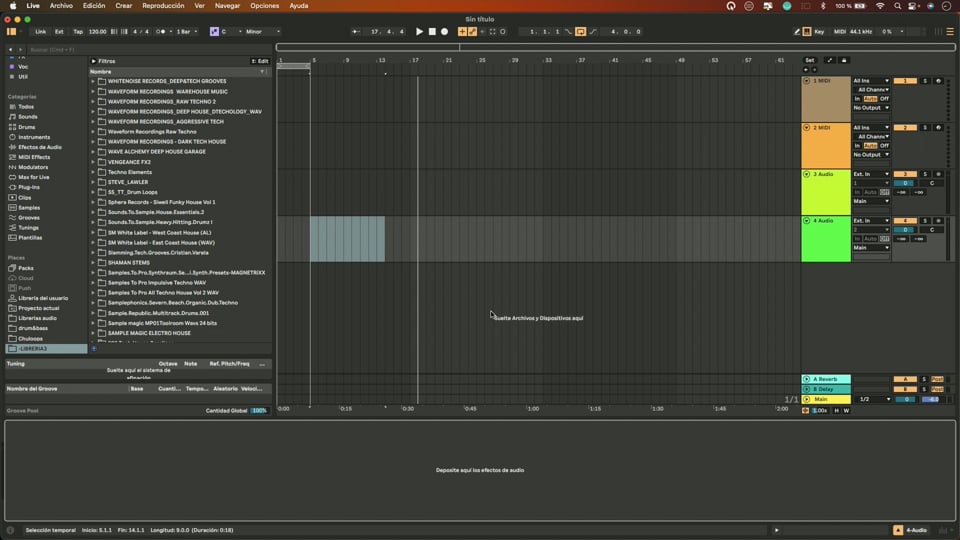The image size is (960, 540).
Task: Click the Set locator button
Action: pyautogui.click(x=809, y=60)
